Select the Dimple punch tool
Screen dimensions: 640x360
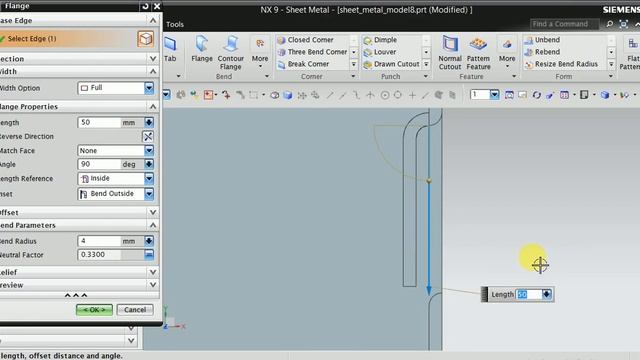click(380, 40)
